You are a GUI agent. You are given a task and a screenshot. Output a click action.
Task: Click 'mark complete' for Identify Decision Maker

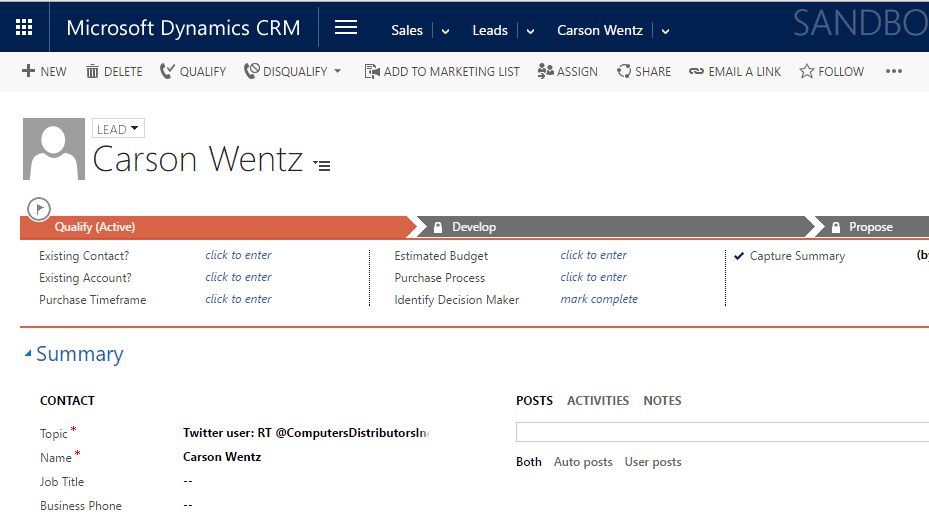[599, 299]
